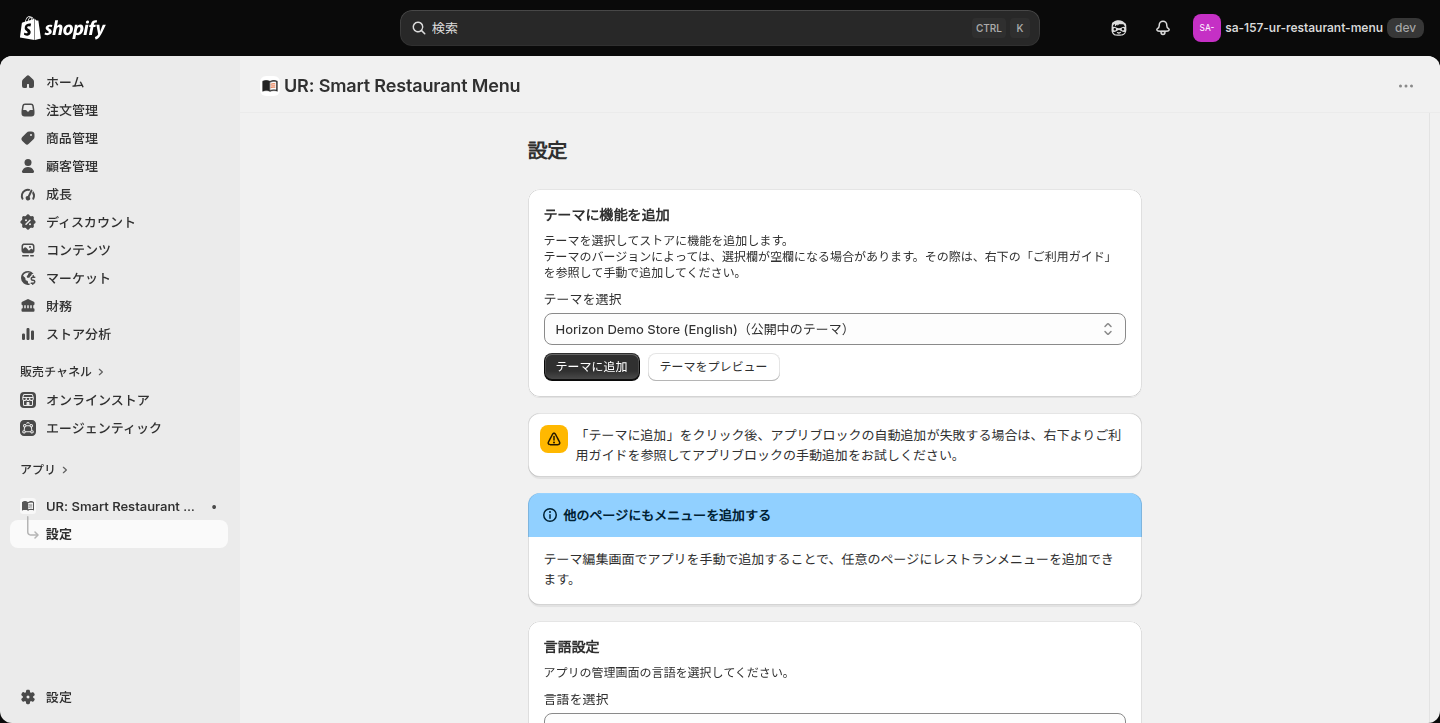The height and width of the screenshot is (723, 1440).
Task: Open the notifications bell
Action: [1163, 28]
